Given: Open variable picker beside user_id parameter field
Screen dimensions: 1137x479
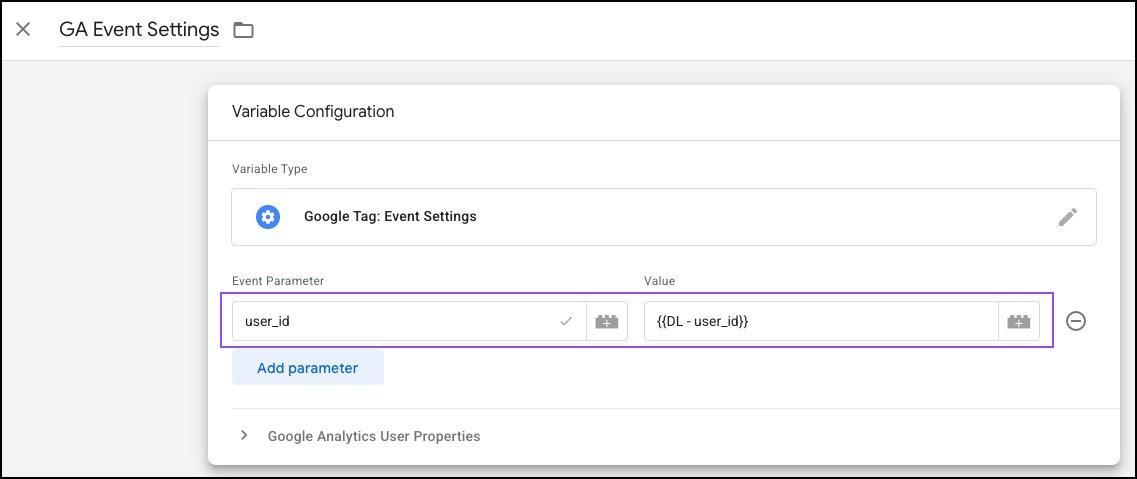Looking at the screenshot, I should pyautogui.click(x=607, y=321).
